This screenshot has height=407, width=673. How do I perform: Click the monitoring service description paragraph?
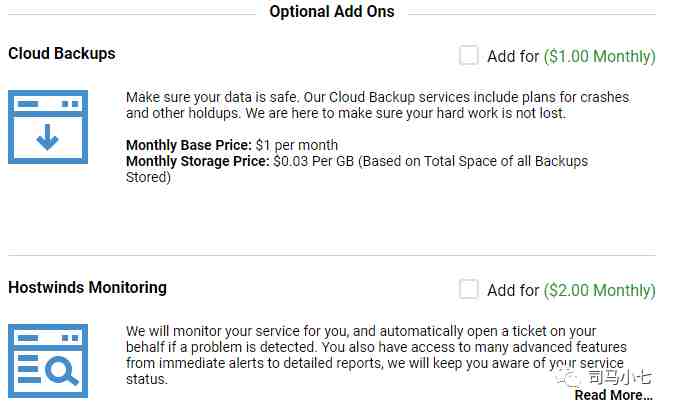pos(376,355)
